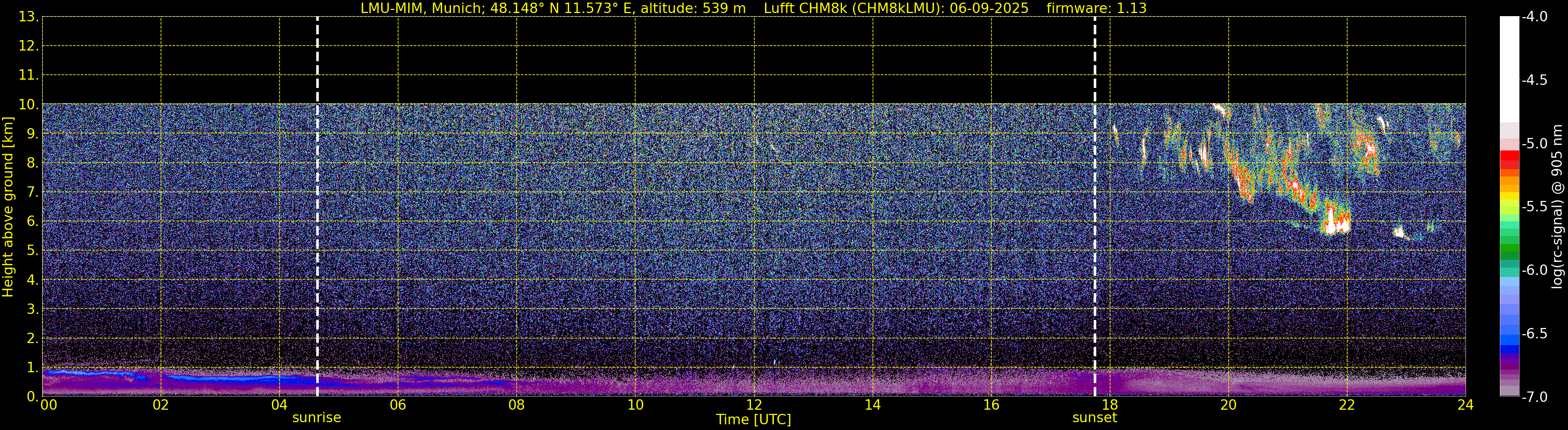Click the time axis tick label 06
The height and width of the screenshot is (430, 1568).
[x=398, y=405]
